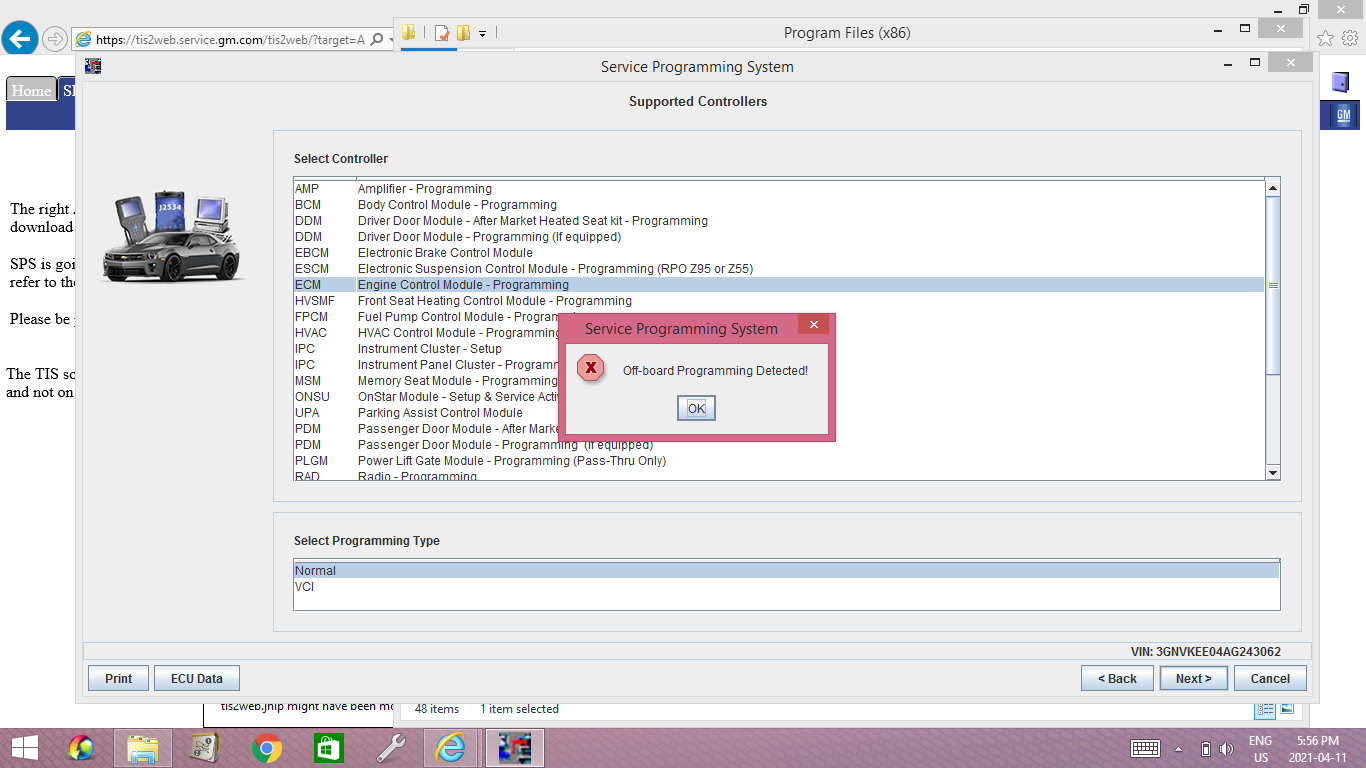Choose Normal programming type
The image size is (1366, 768).
pos(786,571)
